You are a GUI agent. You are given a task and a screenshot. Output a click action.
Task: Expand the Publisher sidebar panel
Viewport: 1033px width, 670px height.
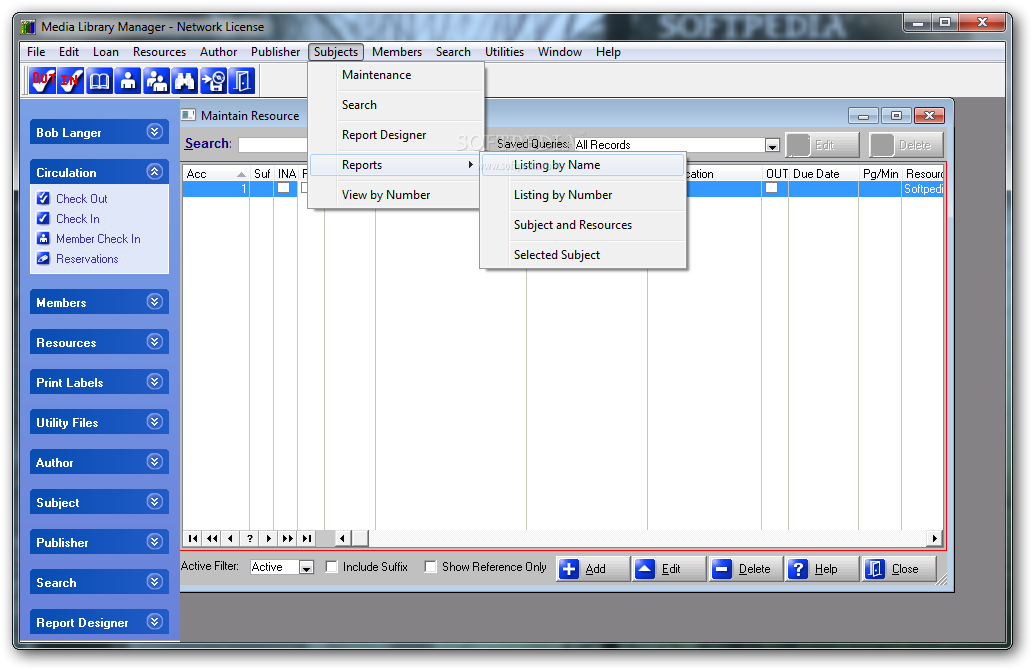pyautogui.click(x=155, y=542)
